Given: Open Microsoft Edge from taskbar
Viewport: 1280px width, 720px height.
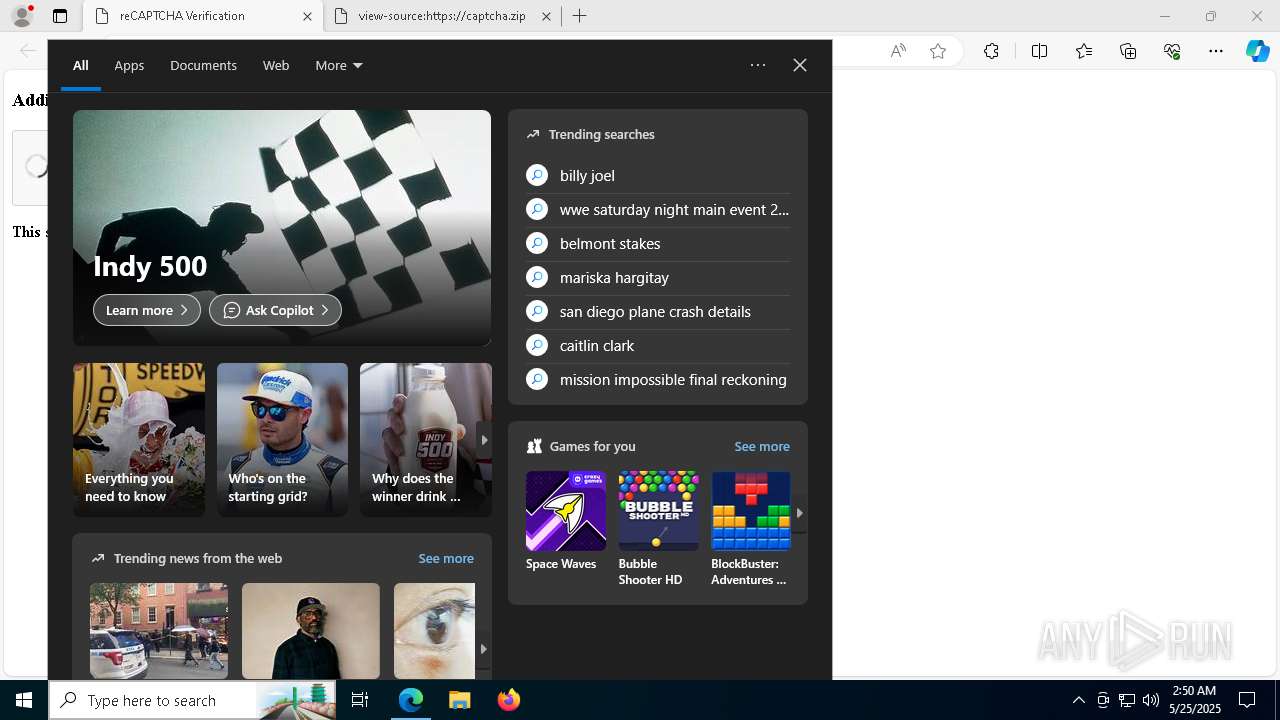Looking at the screenshot, I should click(411, 700).
